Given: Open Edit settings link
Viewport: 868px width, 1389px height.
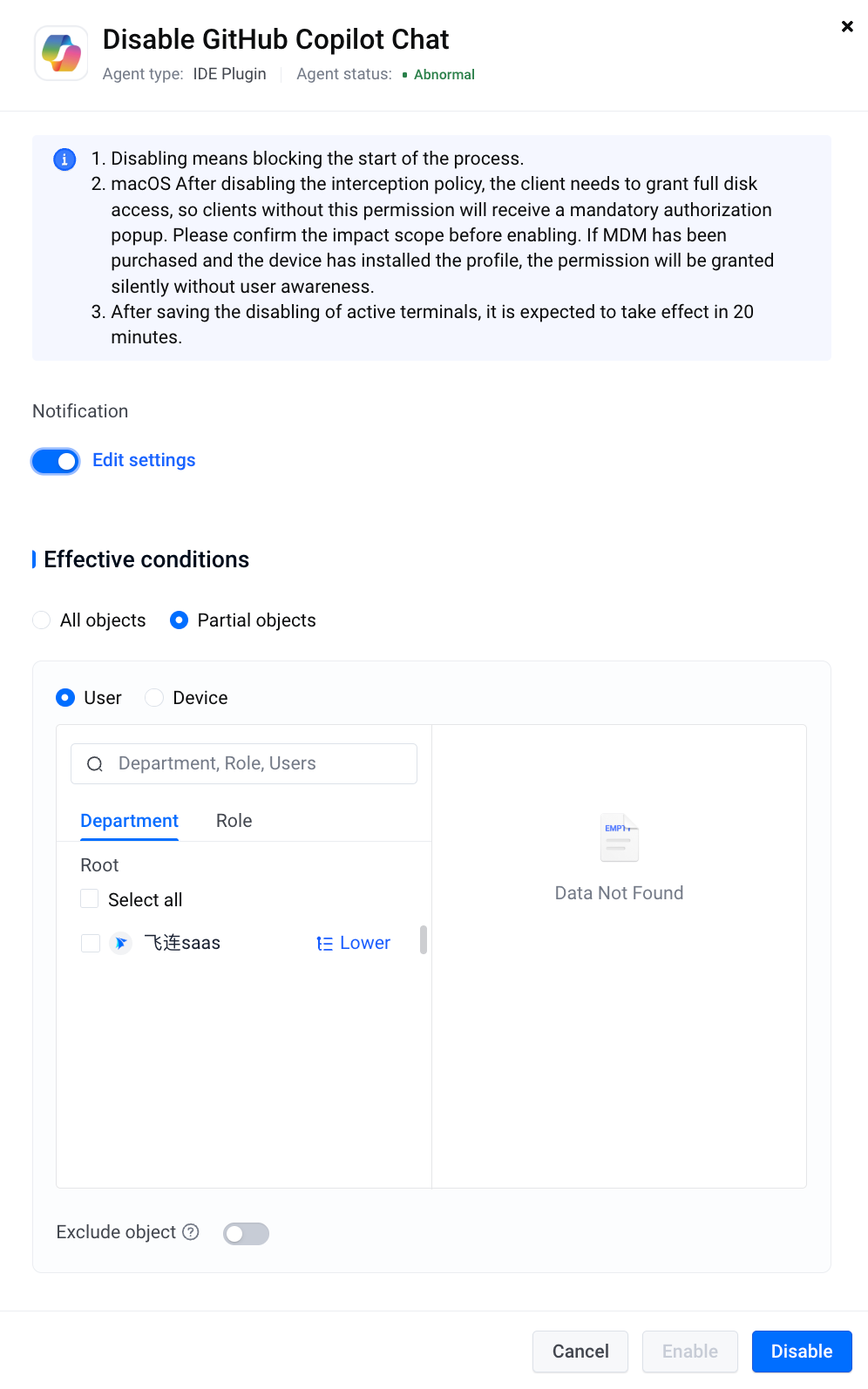Looking at the screenshot, I should click(x=144, y=460).
